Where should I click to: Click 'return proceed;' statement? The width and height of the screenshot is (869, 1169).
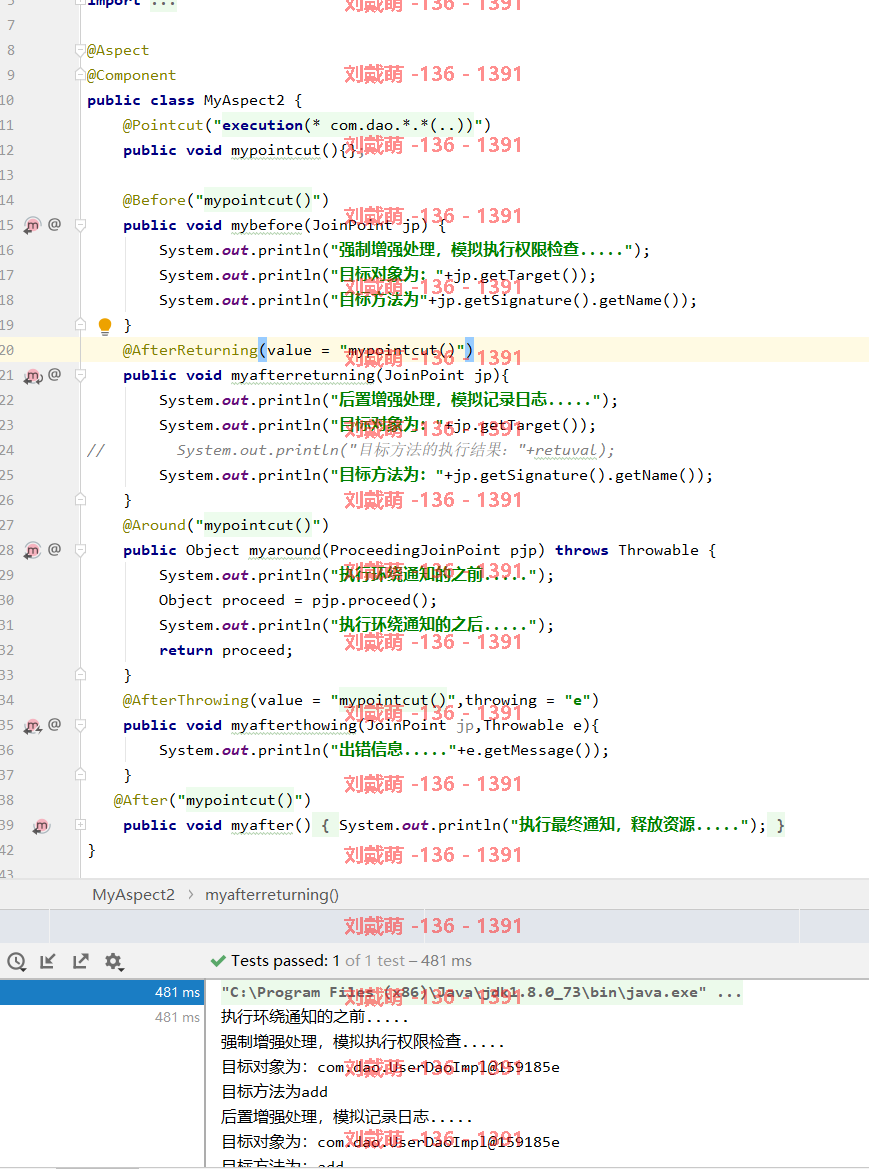[226, 651]
